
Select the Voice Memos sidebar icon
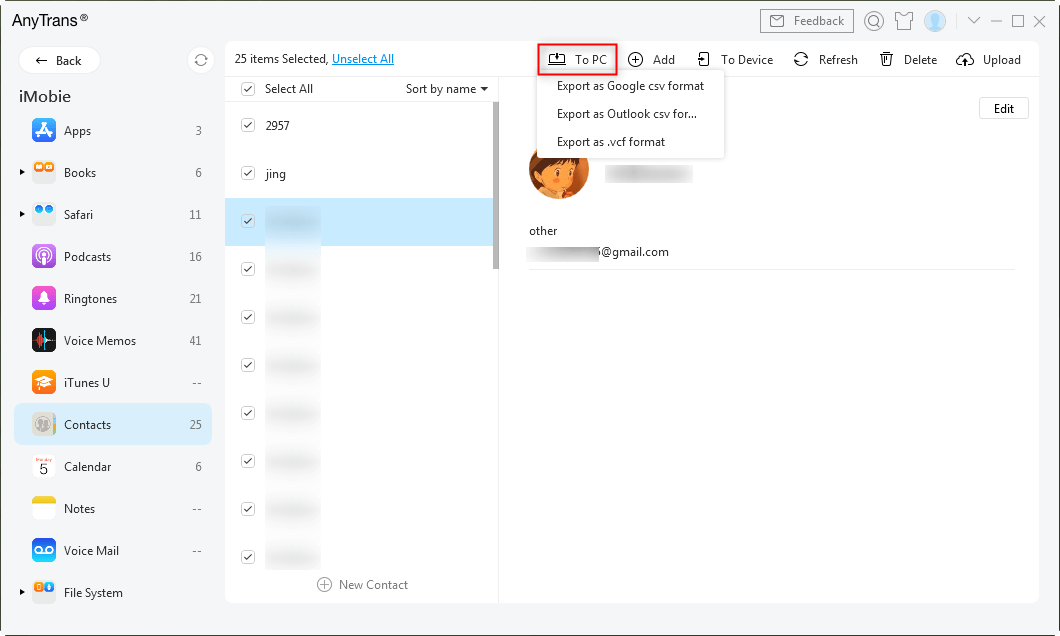44,341
